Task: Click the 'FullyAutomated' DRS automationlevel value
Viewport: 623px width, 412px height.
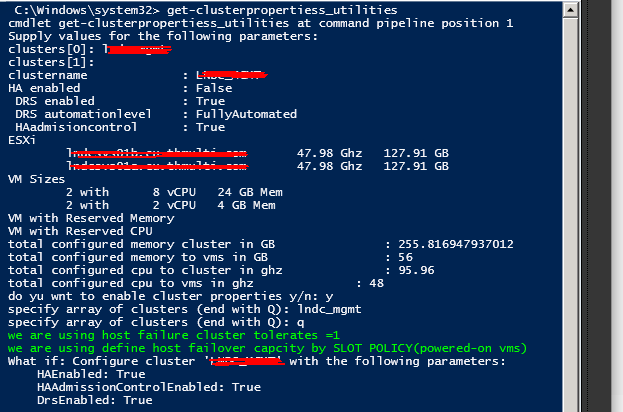Action: tap(246, 114)
